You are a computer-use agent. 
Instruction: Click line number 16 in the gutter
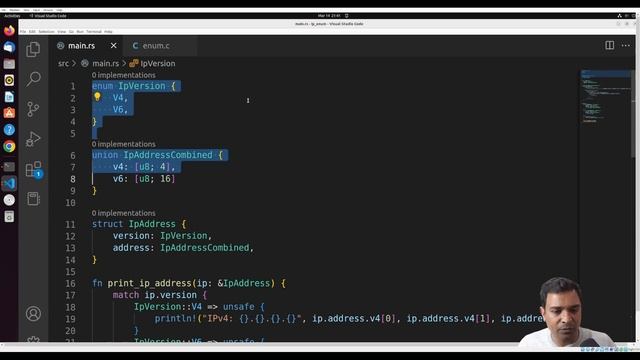(71, 283)
